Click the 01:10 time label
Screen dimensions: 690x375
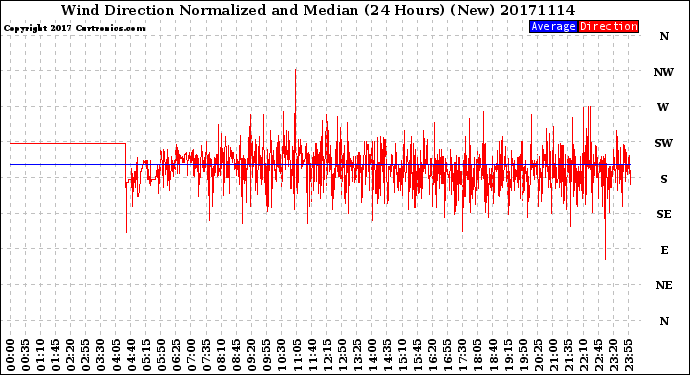[x=40, y=355]
